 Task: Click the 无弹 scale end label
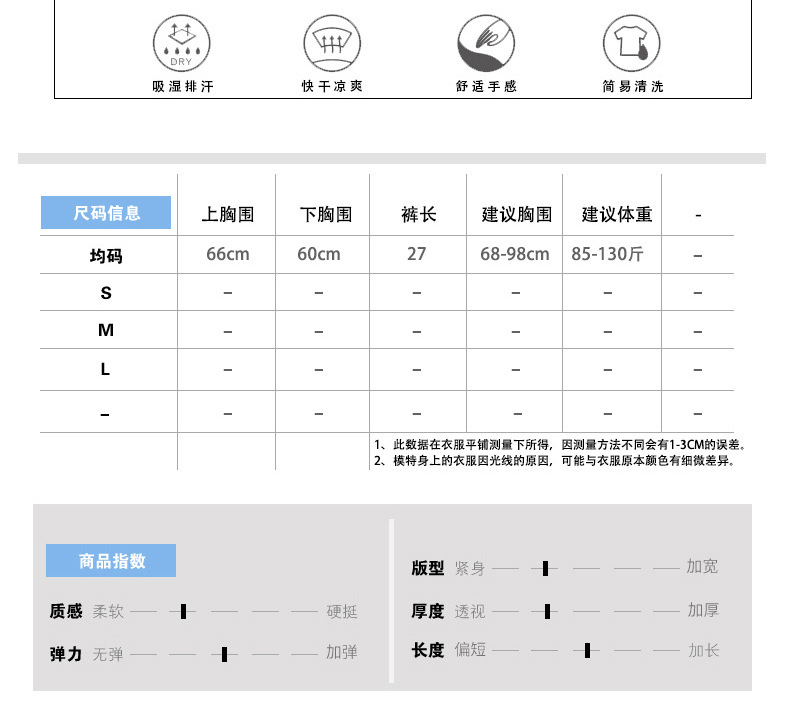pyautogui.click(x=108, y=654)
